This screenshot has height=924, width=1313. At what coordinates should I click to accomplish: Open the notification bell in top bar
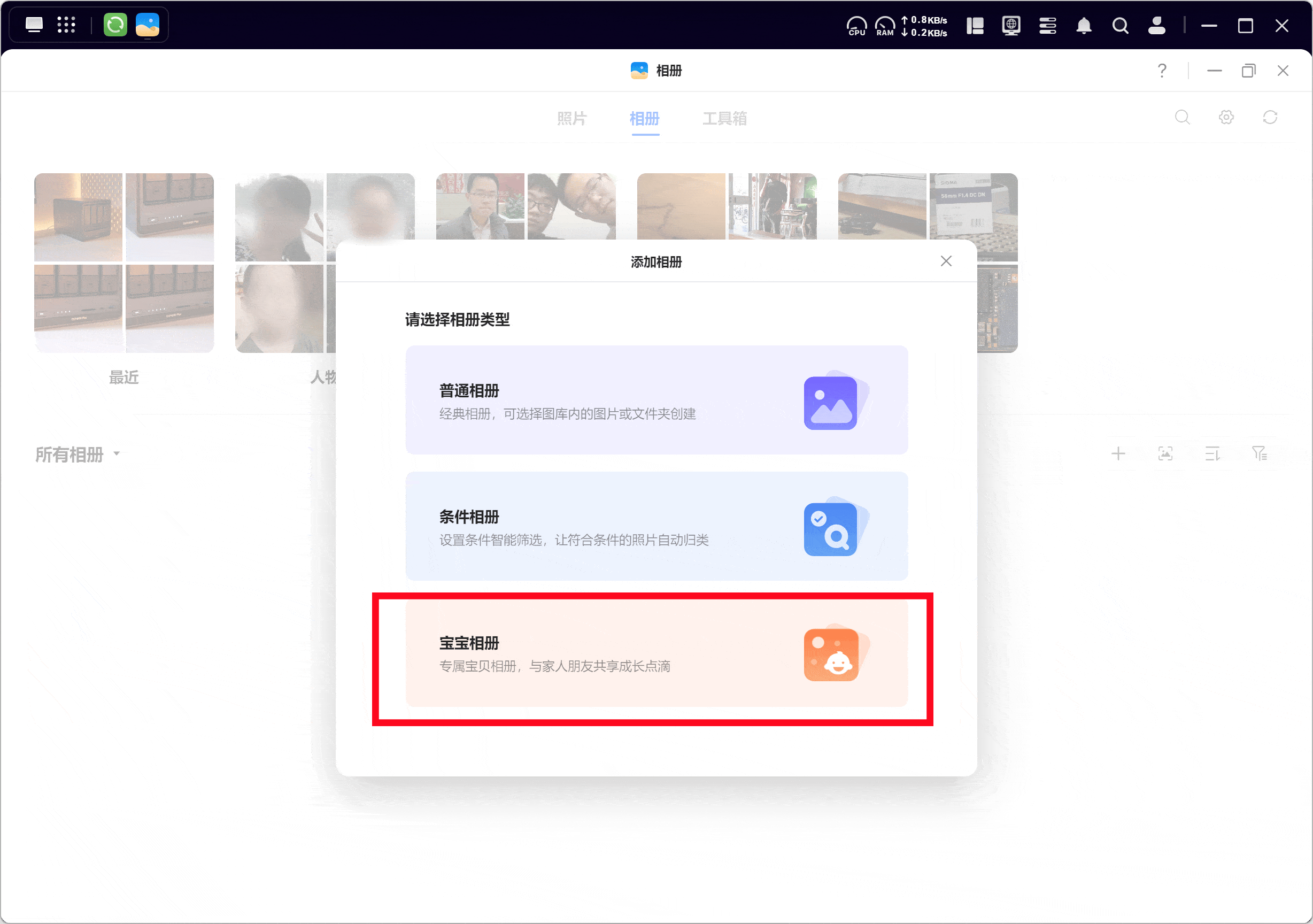1084,26
